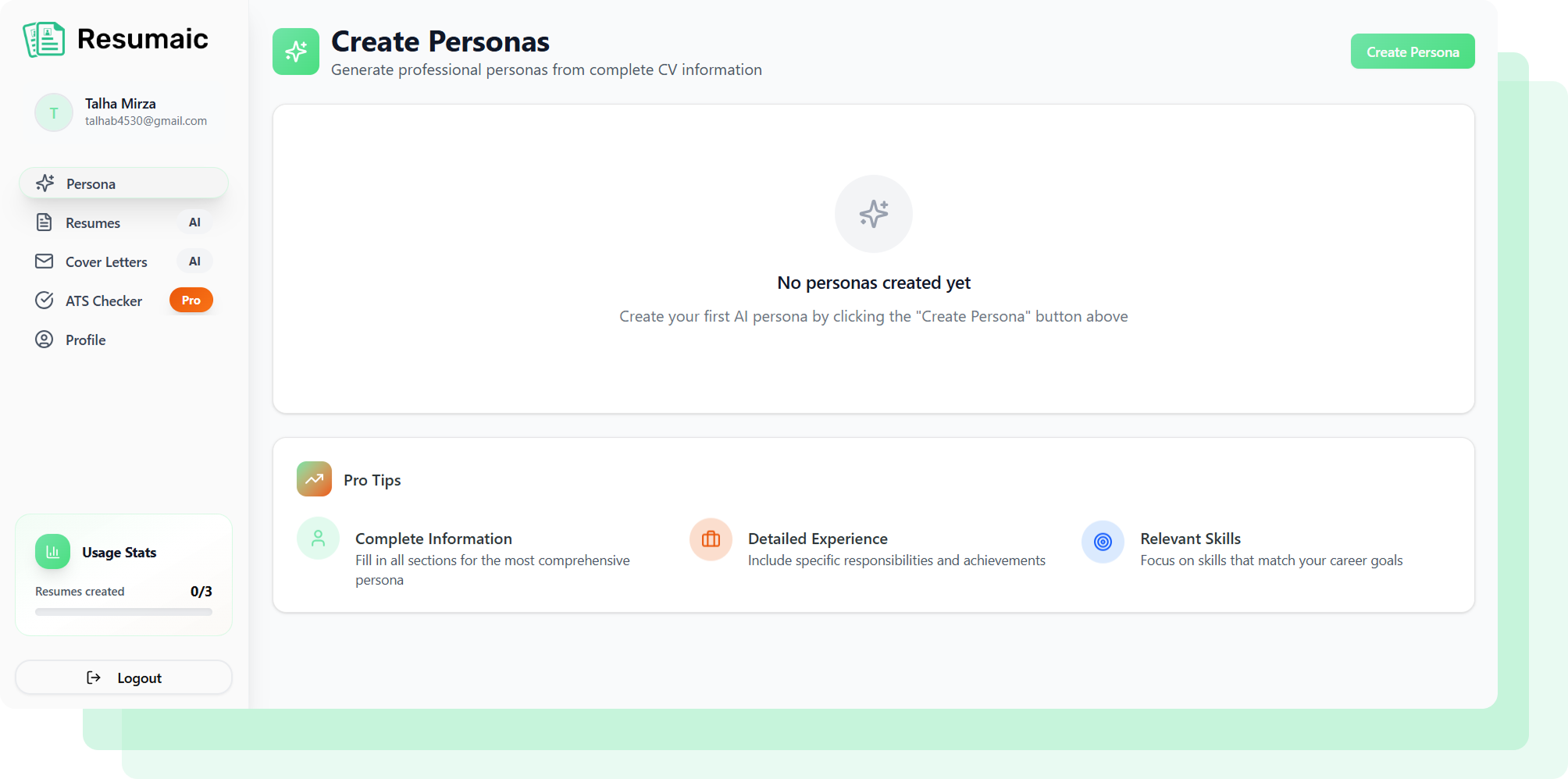The image size is (1568, 779).
Task: Click the AI badge next to Cover Letters
Action: (194, 261)
